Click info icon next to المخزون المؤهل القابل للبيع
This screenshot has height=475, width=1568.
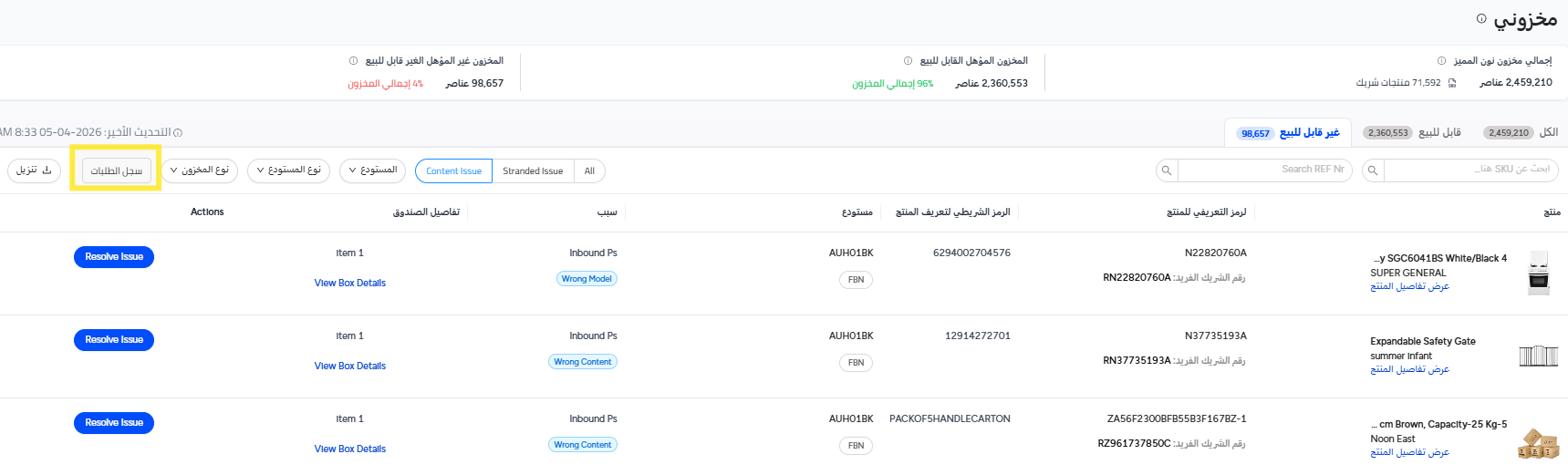click(908, 61)
